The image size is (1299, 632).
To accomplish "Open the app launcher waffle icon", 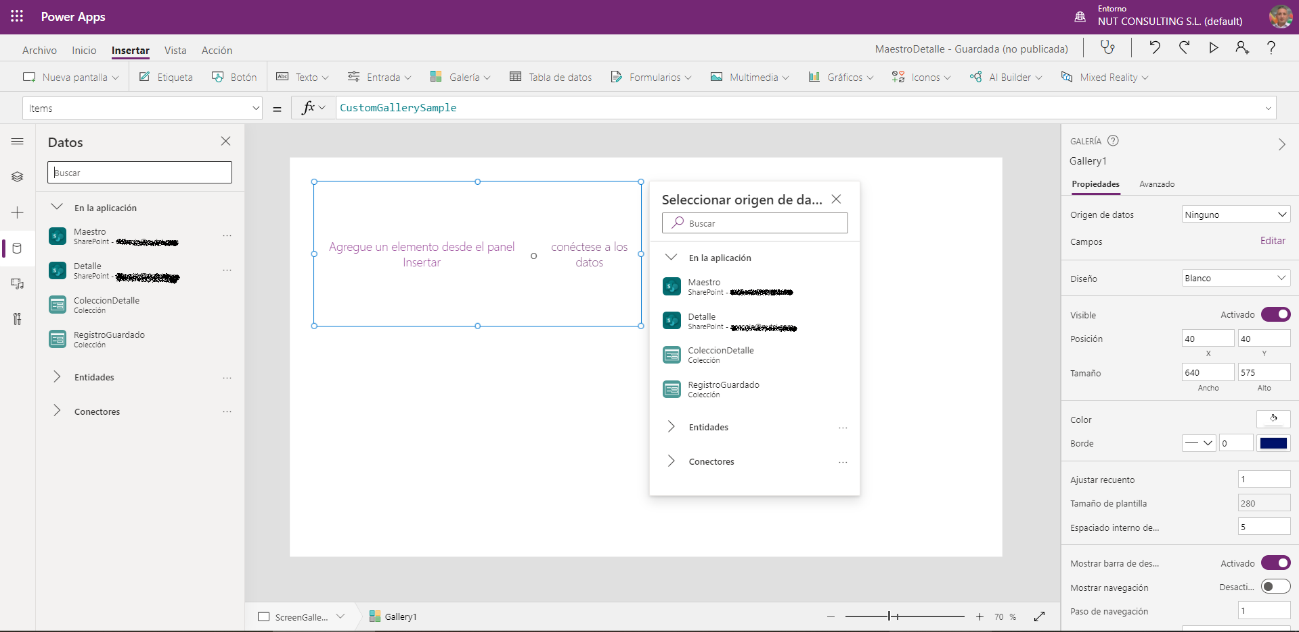I will (17, 17).
